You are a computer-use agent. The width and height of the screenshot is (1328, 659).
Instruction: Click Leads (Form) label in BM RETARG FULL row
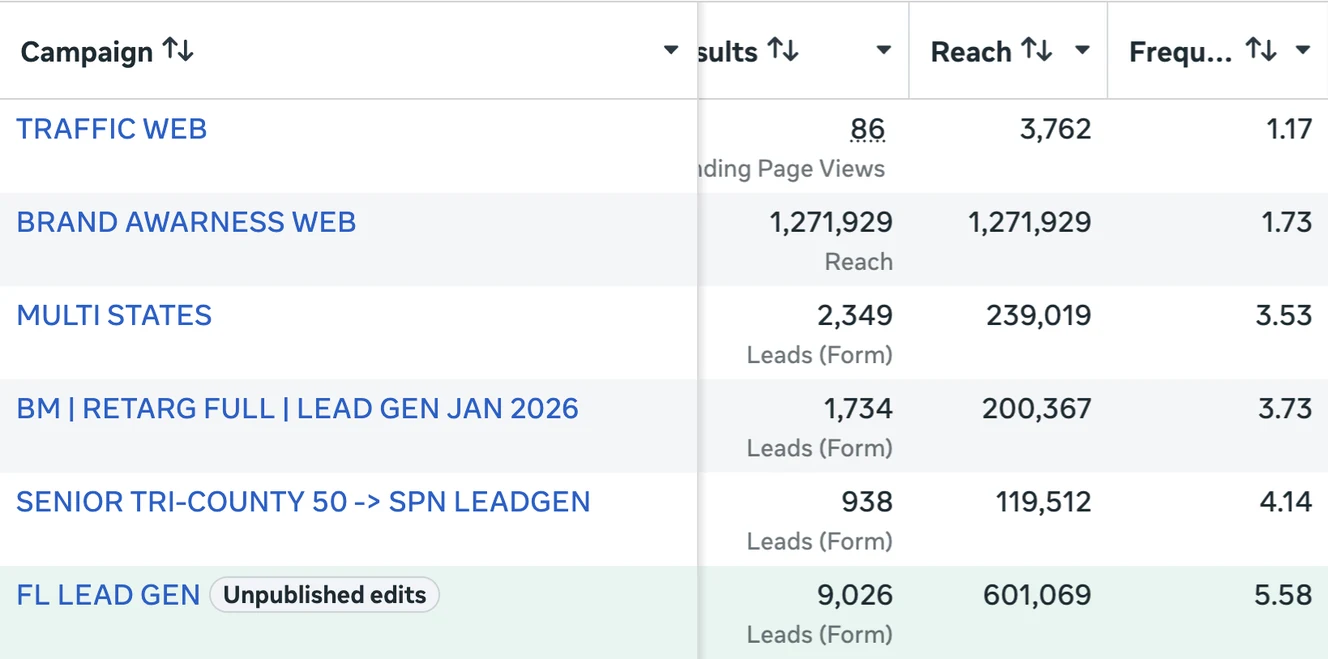[x=820, y=448]
